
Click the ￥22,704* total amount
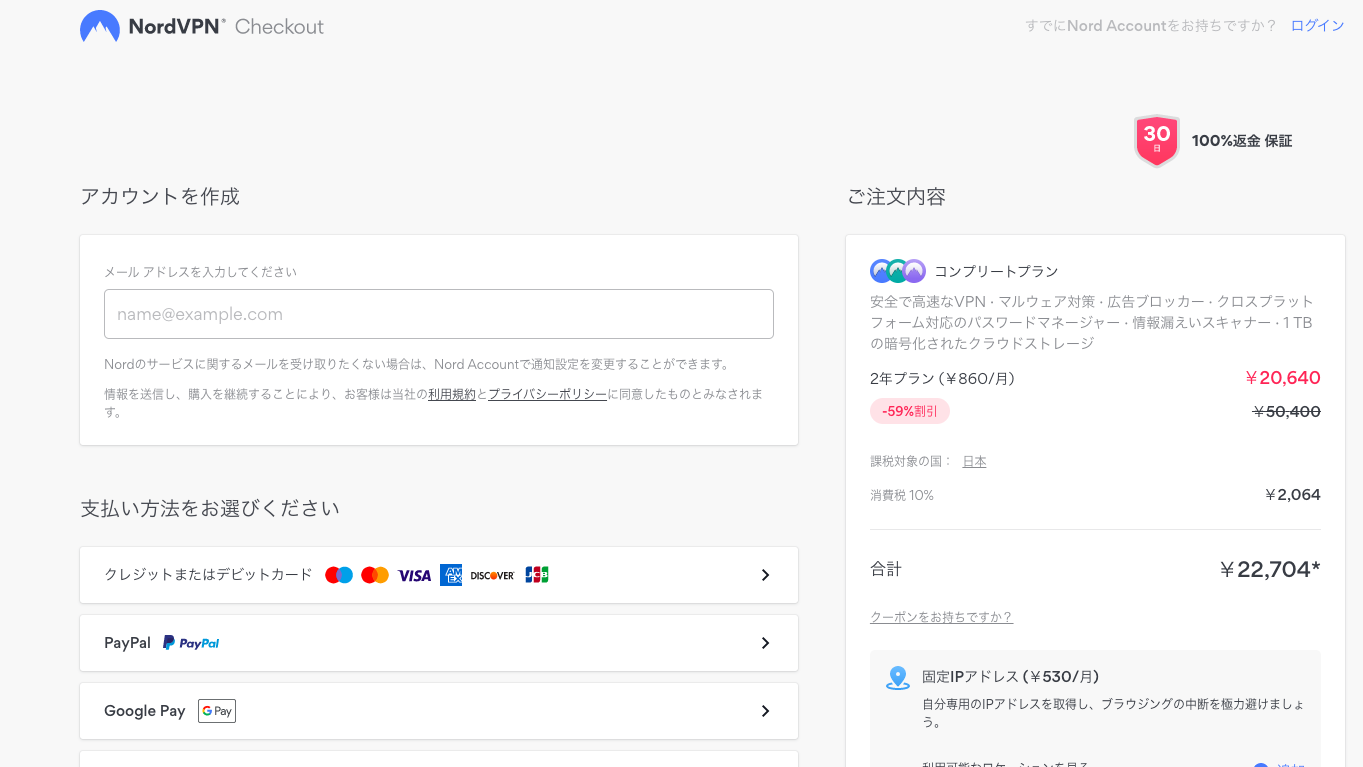tap(1269, 569)
